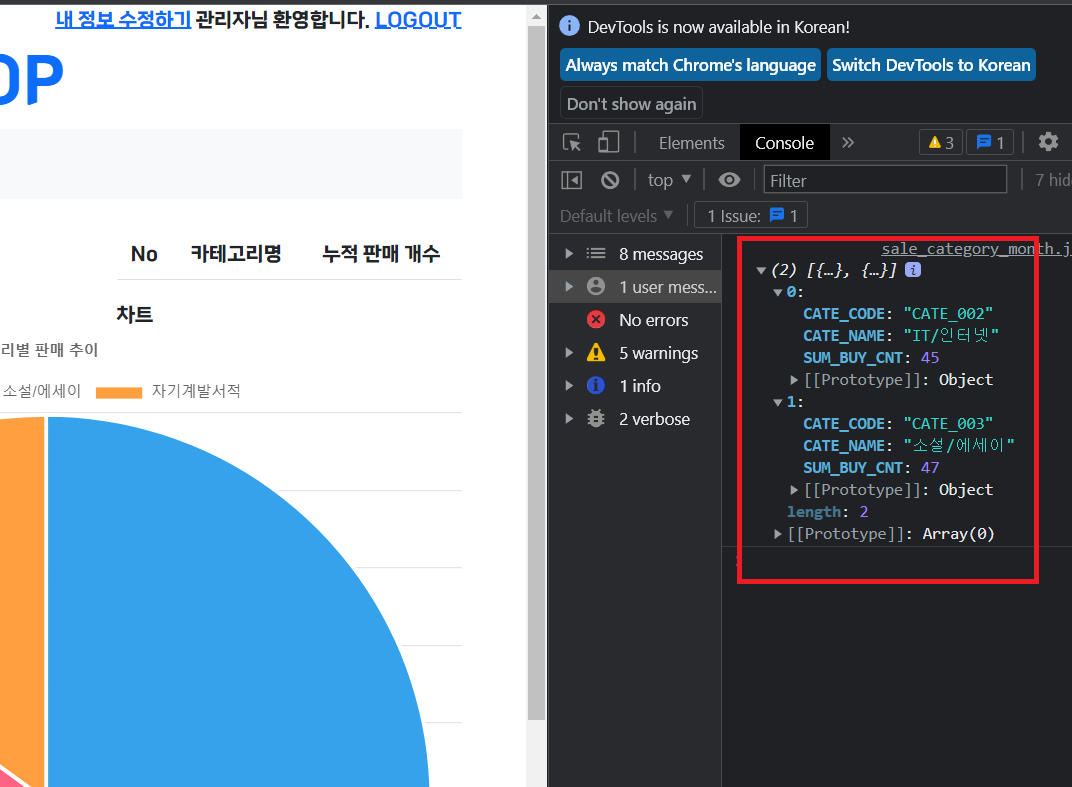Click the issue chat icon in the 1 Issue button
This screenshot has height=787, width=1072.
[777, 215]
